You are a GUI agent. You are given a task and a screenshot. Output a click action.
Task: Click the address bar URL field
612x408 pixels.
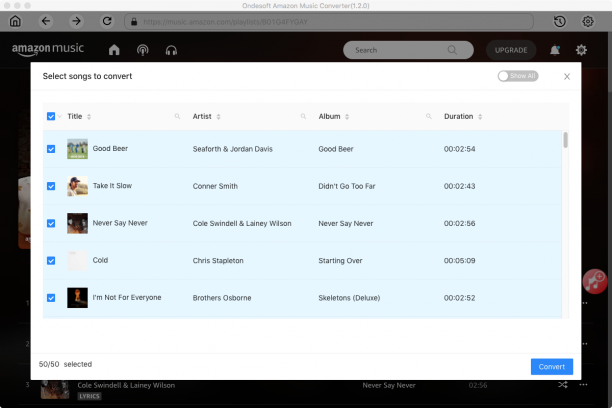coord(329,21)
